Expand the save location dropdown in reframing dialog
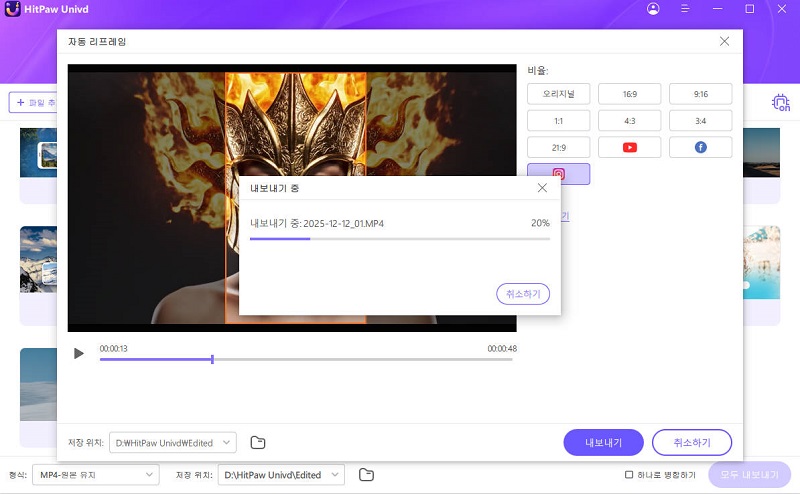The image size is (800, 494). 173,442
